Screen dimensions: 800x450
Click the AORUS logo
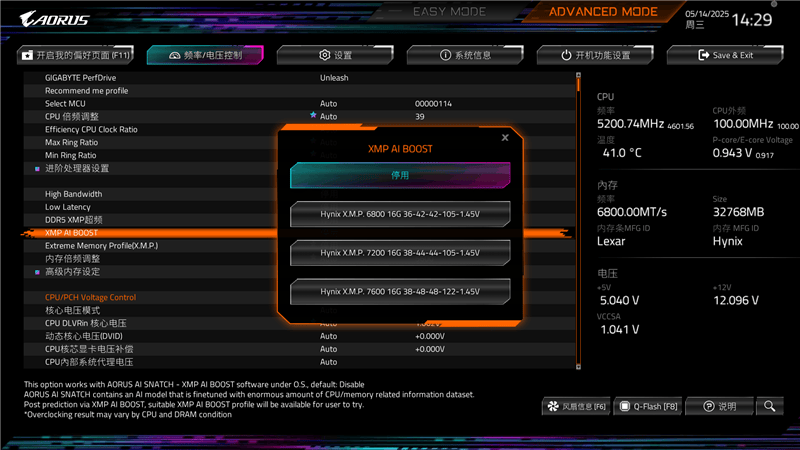[54, 19]
